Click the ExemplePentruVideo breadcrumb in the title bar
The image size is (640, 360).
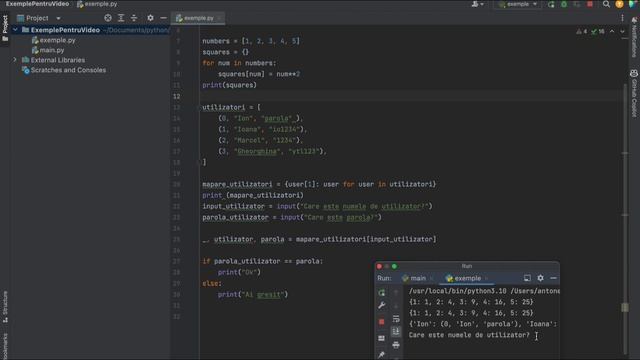coord(37,4)
